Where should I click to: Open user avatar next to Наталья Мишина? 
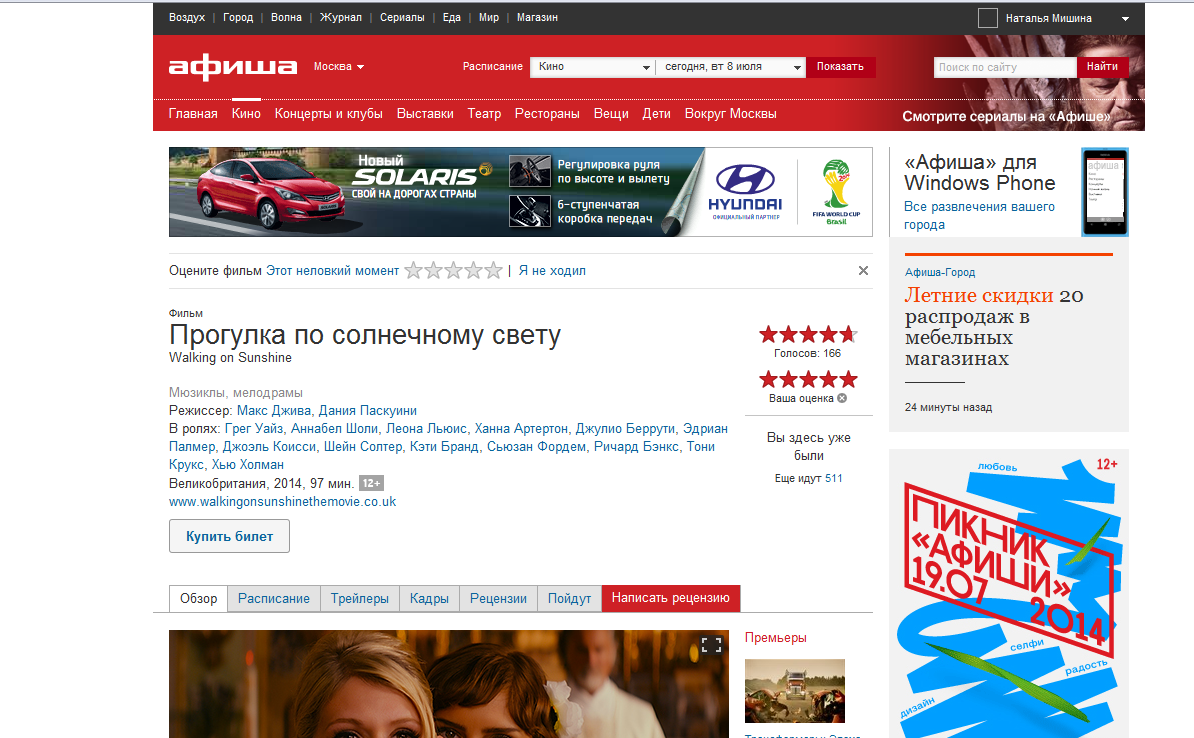click(988, 18)
